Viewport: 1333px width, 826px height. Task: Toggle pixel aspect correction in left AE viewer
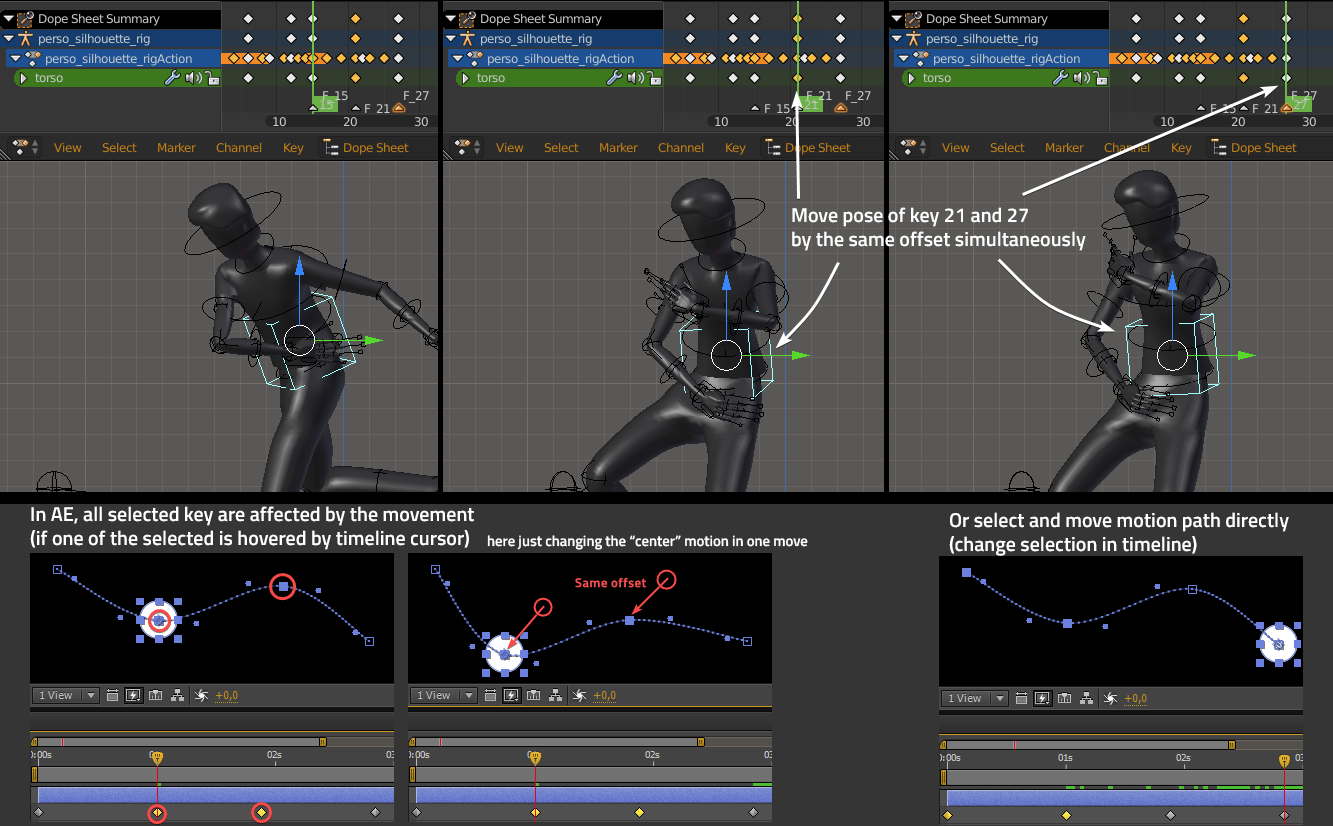[x=113, y=696]
